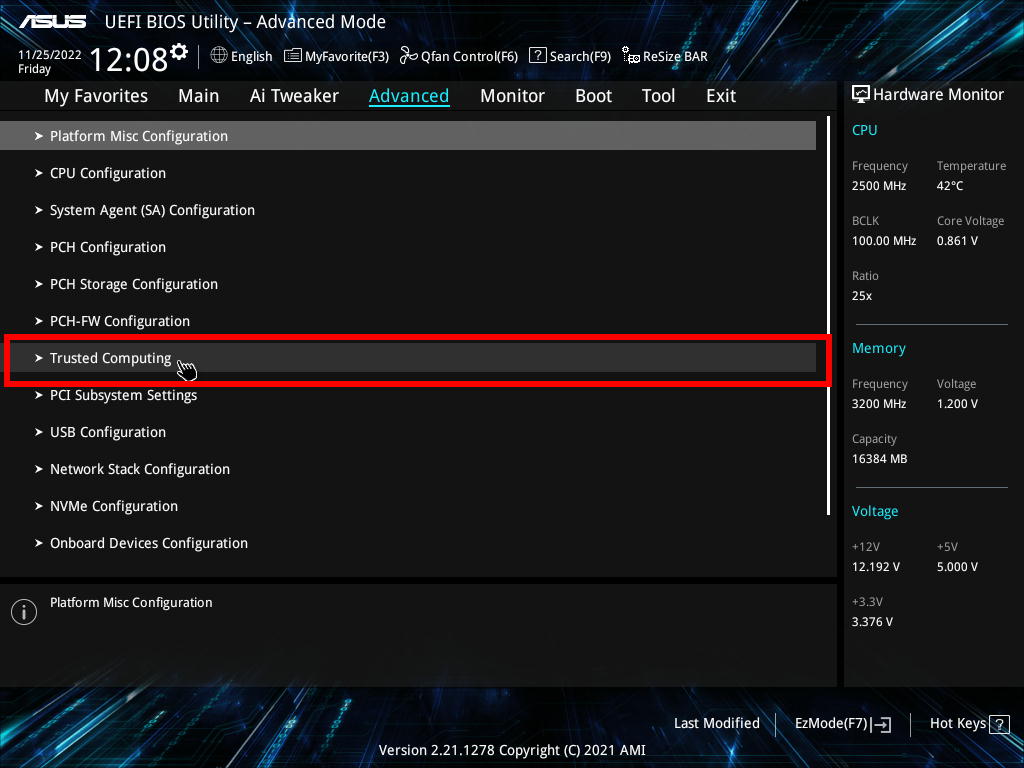Click the MyFavorite list icon

[x=293, y=56]
